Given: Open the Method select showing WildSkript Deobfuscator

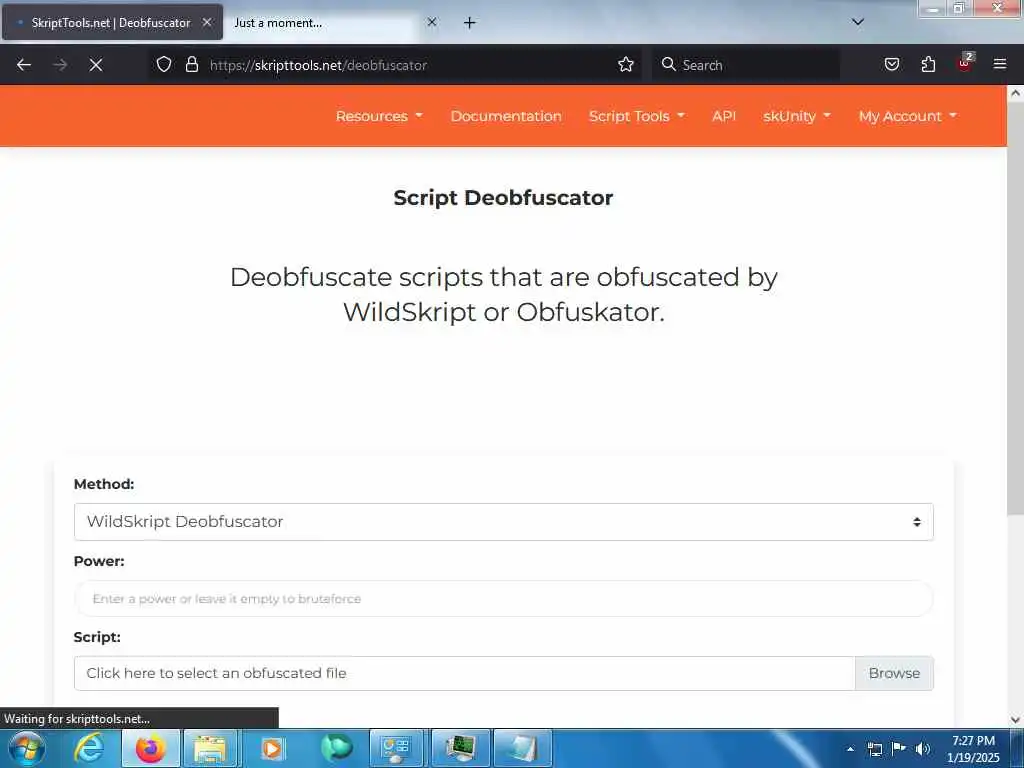Looking at the screenshot, I should pyautogui.click(x=504, y=522).
